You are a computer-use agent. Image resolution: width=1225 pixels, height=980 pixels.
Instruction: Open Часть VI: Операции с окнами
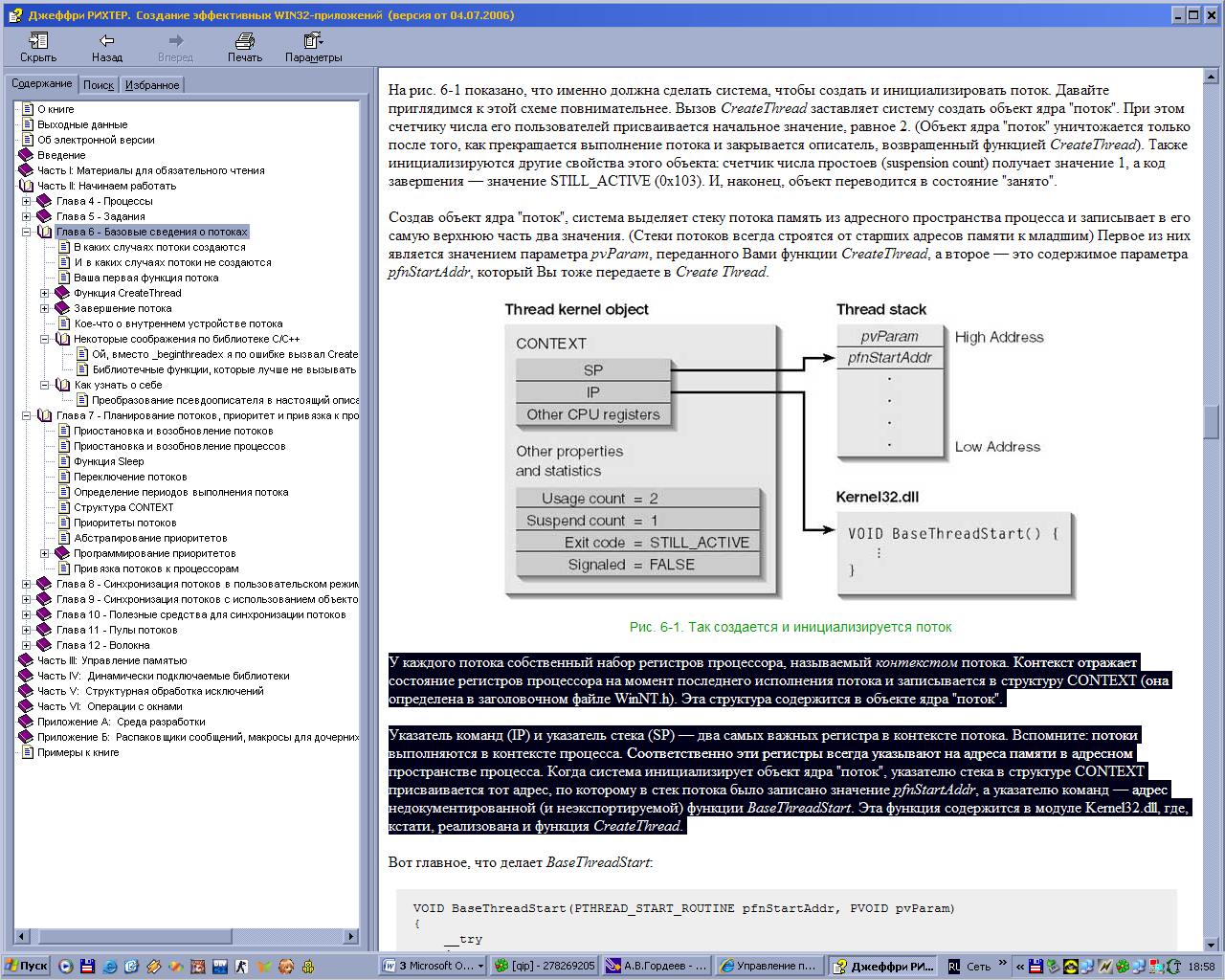110,706
